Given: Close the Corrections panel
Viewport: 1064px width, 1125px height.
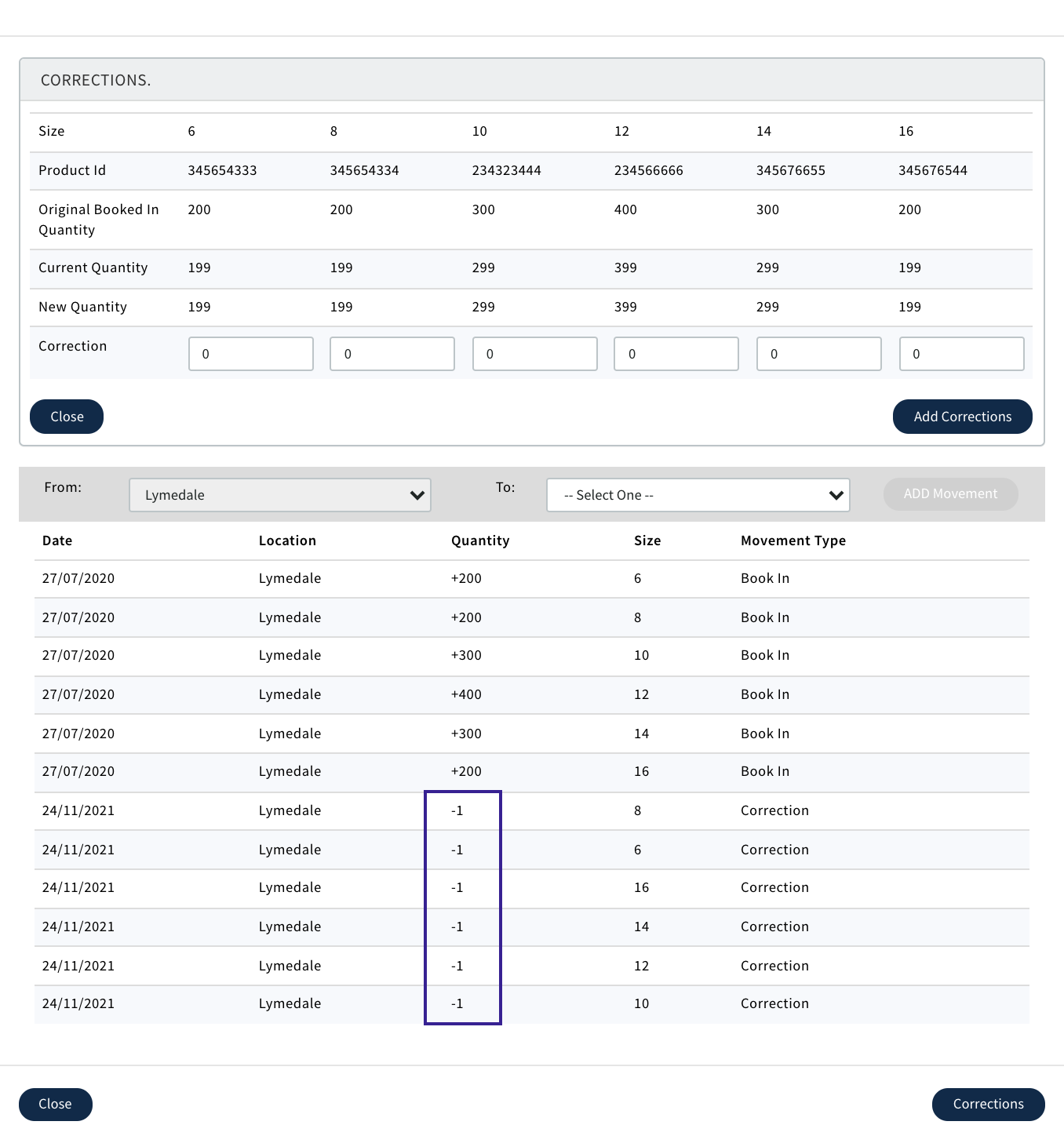Looking at the screenshot, I should click(x=67, y=417).
